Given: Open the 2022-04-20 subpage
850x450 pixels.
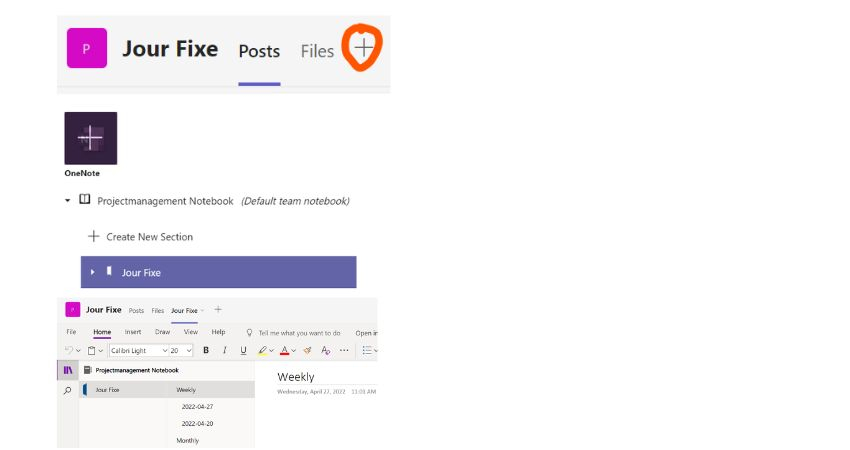Looking at the screenshot, I should click(197, 423).
